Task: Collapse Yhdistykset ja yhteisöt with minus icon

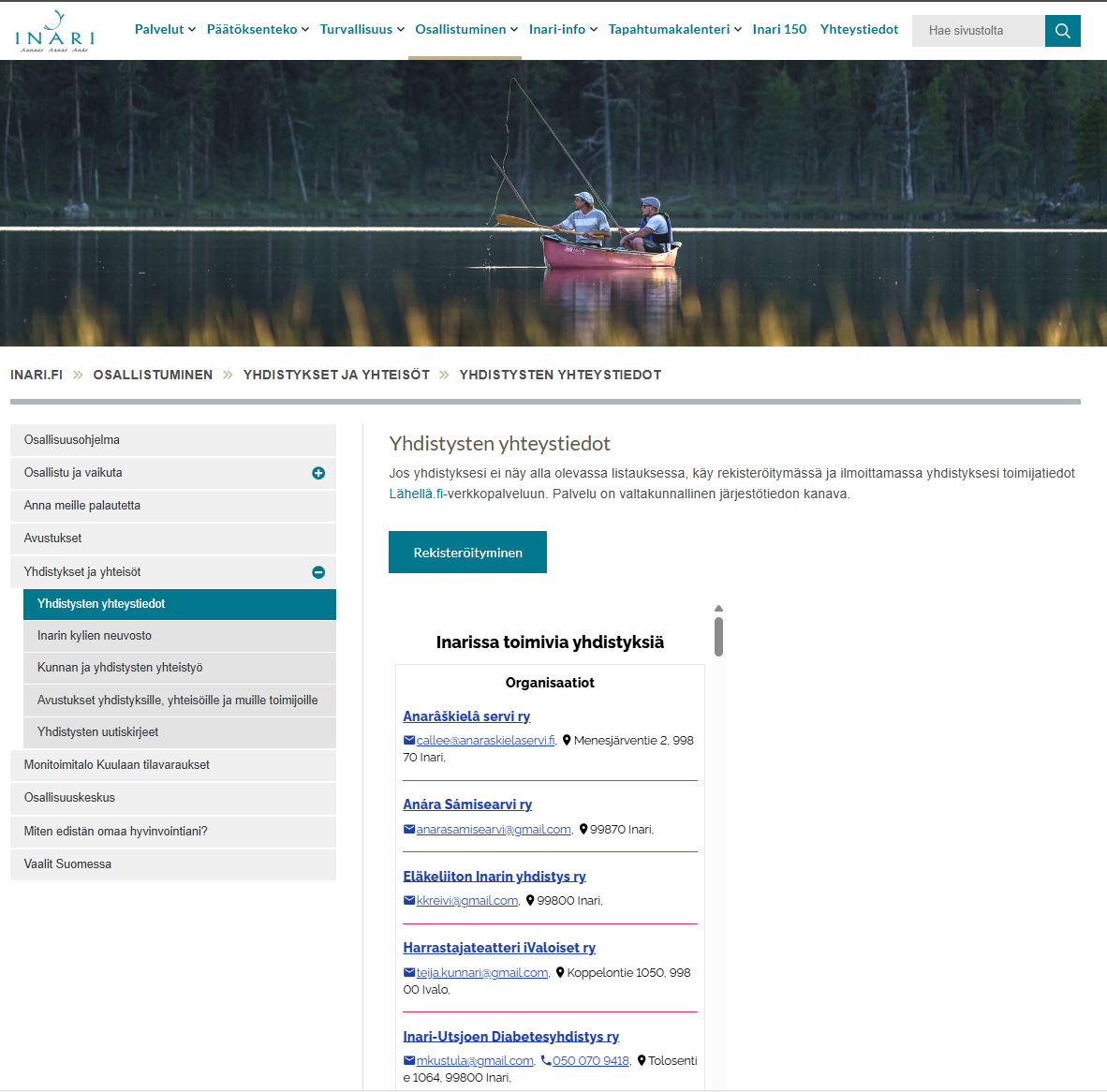Action: (x=318, y=572)
